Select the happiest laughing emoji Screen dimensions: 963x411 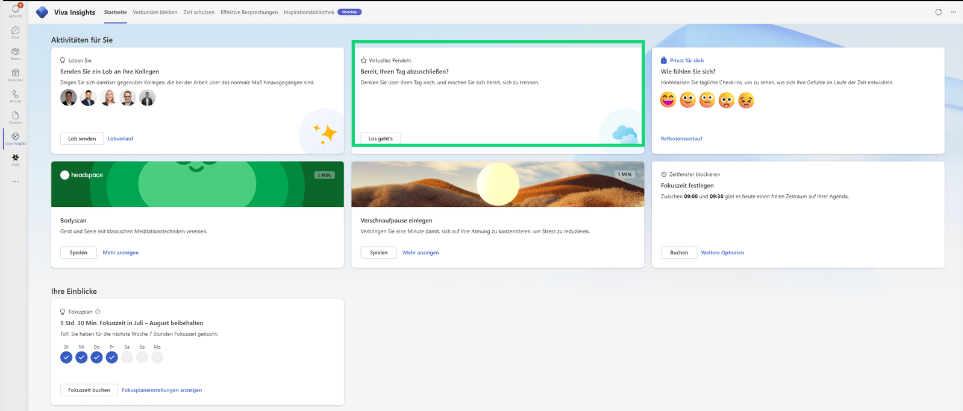tap(668, 100)
